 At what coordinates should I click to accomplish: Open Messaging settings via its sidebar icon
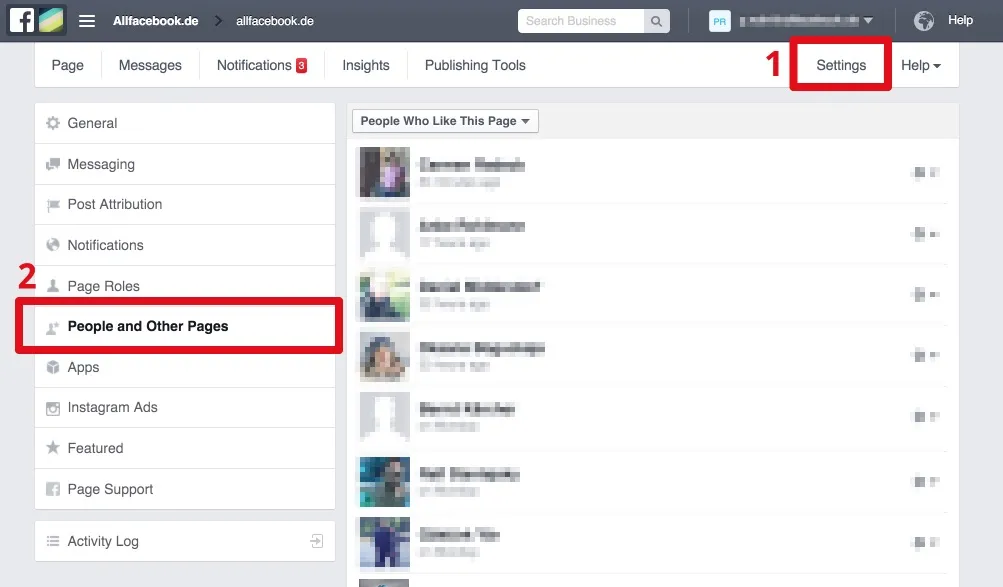[x=53, y=164]
